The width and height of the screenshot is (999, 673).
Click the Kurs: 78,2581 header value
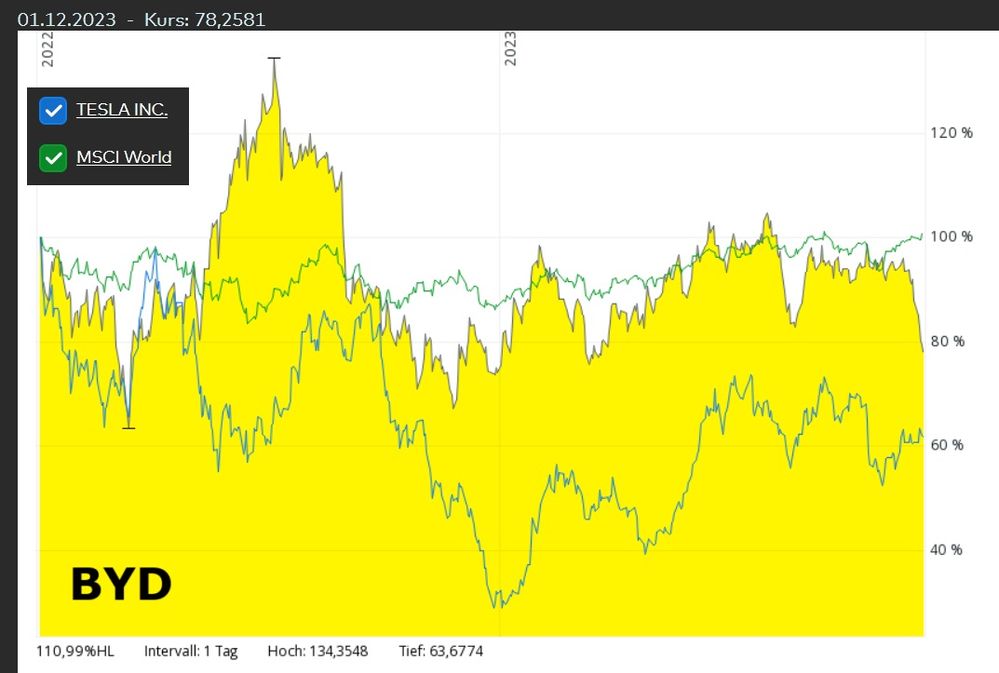(x=205, y=20)
